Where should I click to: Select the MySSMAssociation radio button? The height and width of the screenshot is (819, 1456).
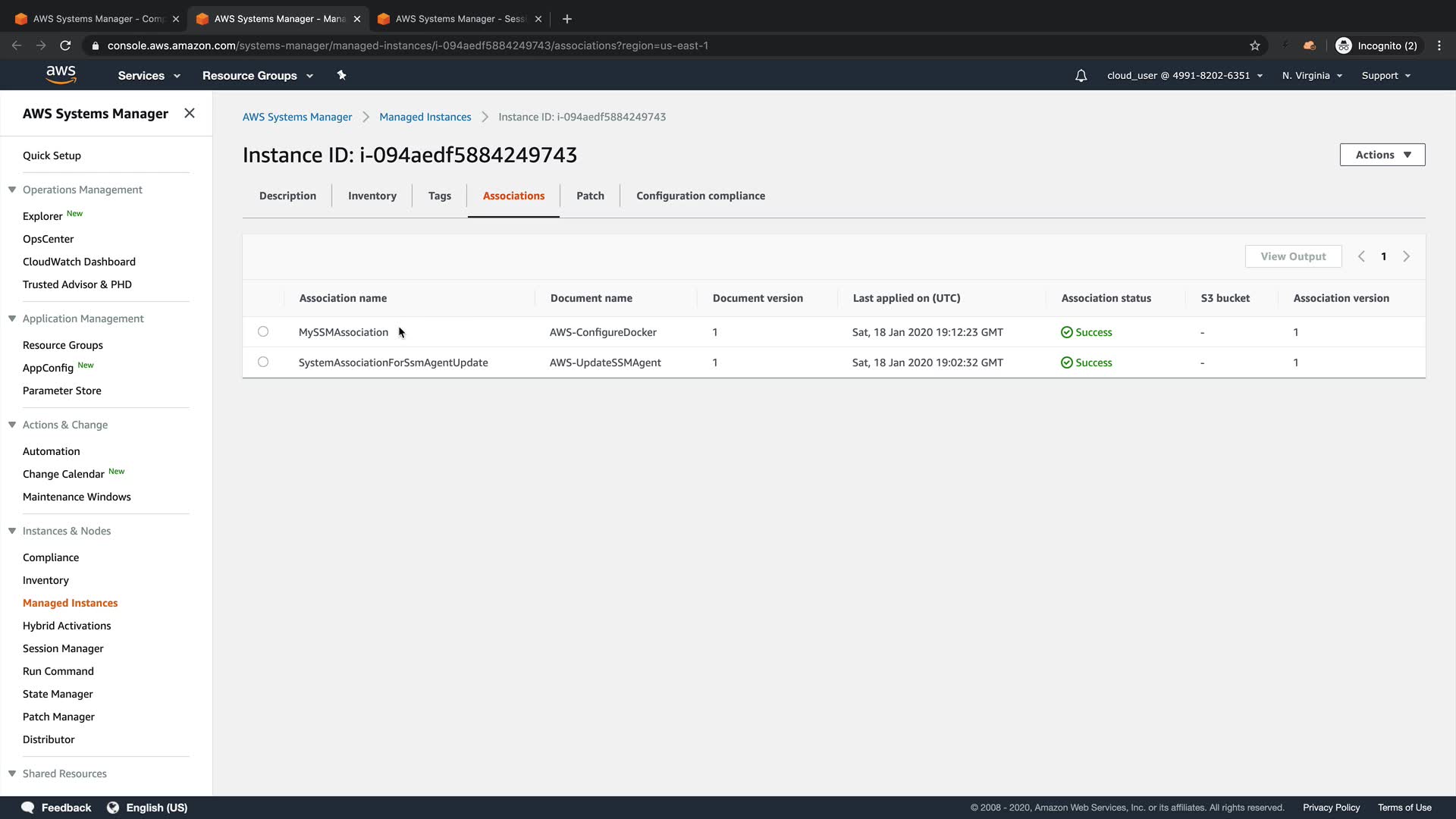pyautogui.click(x=263, y=331)
